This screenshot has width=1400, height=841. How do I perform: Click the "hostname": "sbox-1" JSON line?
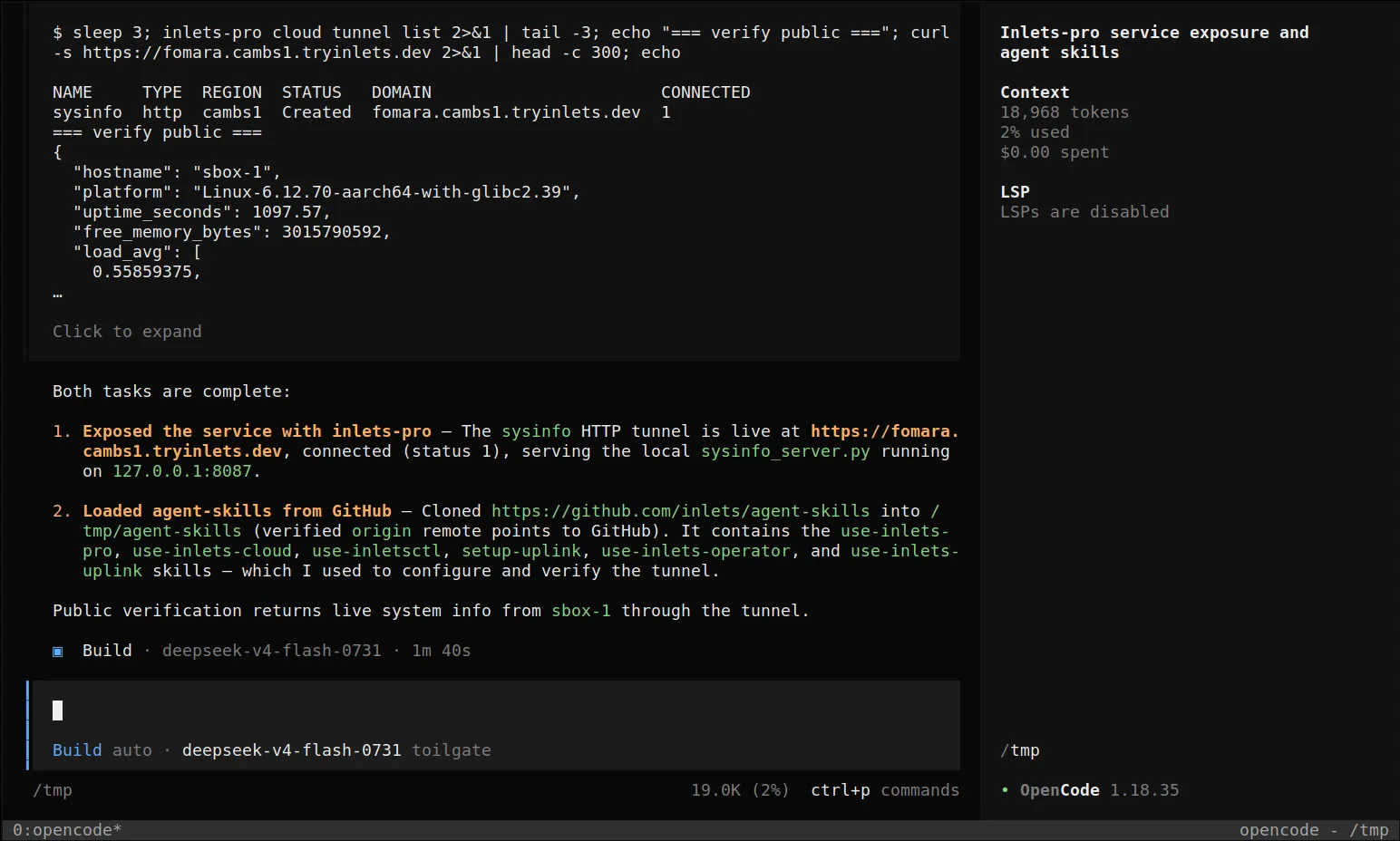(177, 172)
